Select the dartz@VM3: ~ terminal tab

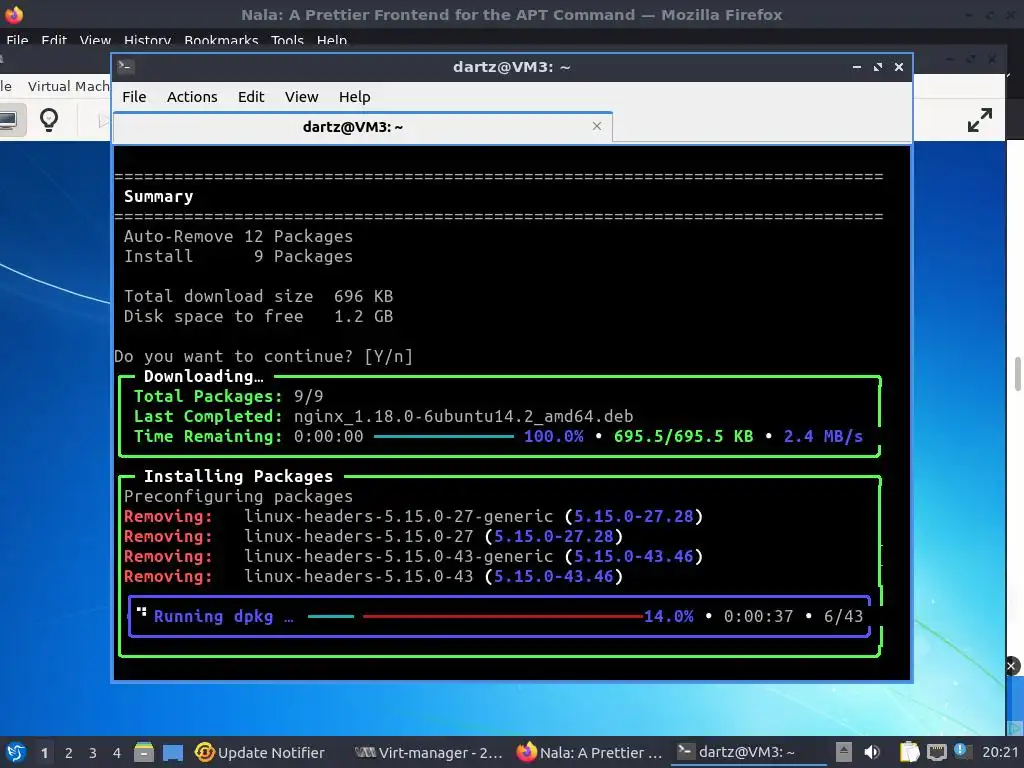pyautogui.click(x=362, y=127)
